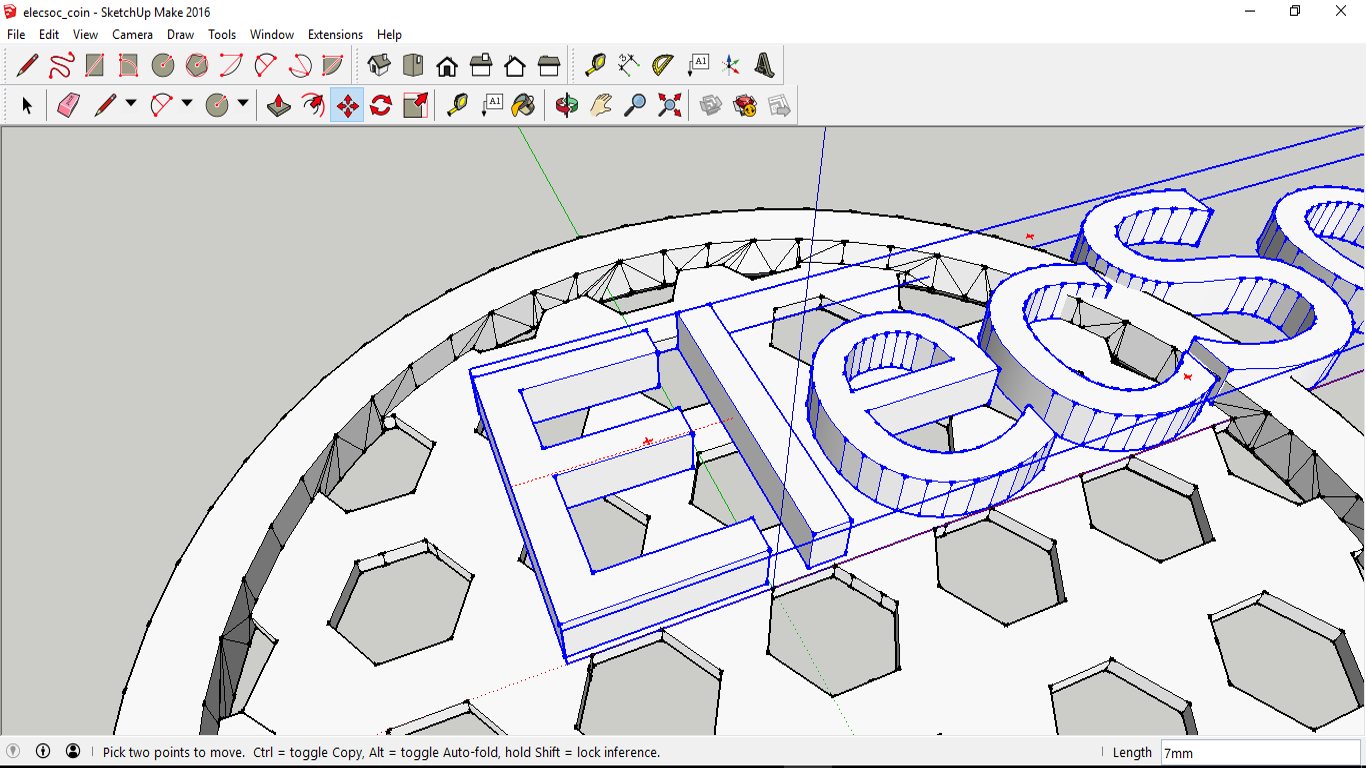Switch to Back view
1366x768 pixels.
(515, 66)
